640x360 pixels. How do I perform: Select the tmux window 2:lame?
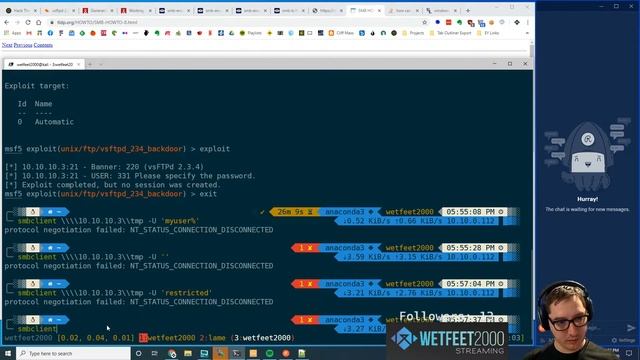(x=212, y=338)
